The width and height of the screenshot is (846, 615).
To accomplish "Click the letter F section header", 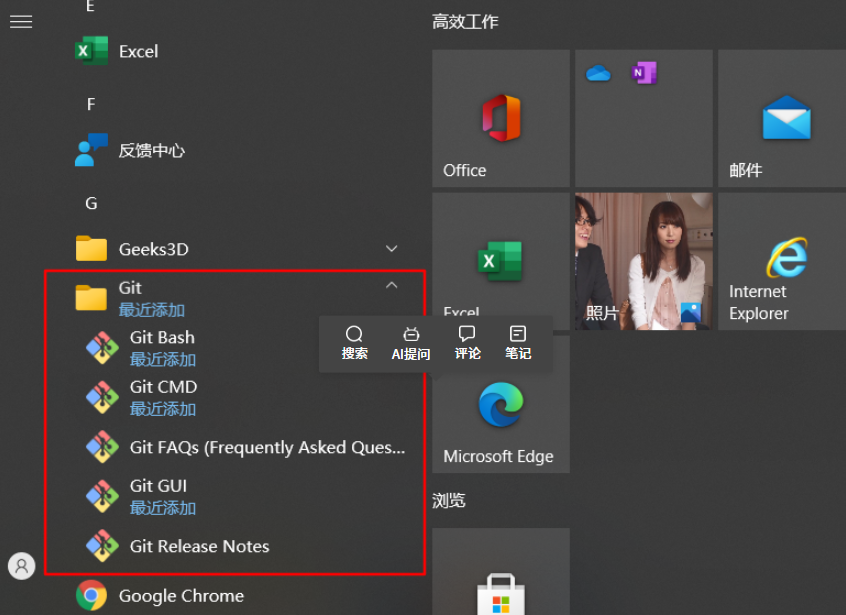I will pyautogui.click(x=91, y=104).
